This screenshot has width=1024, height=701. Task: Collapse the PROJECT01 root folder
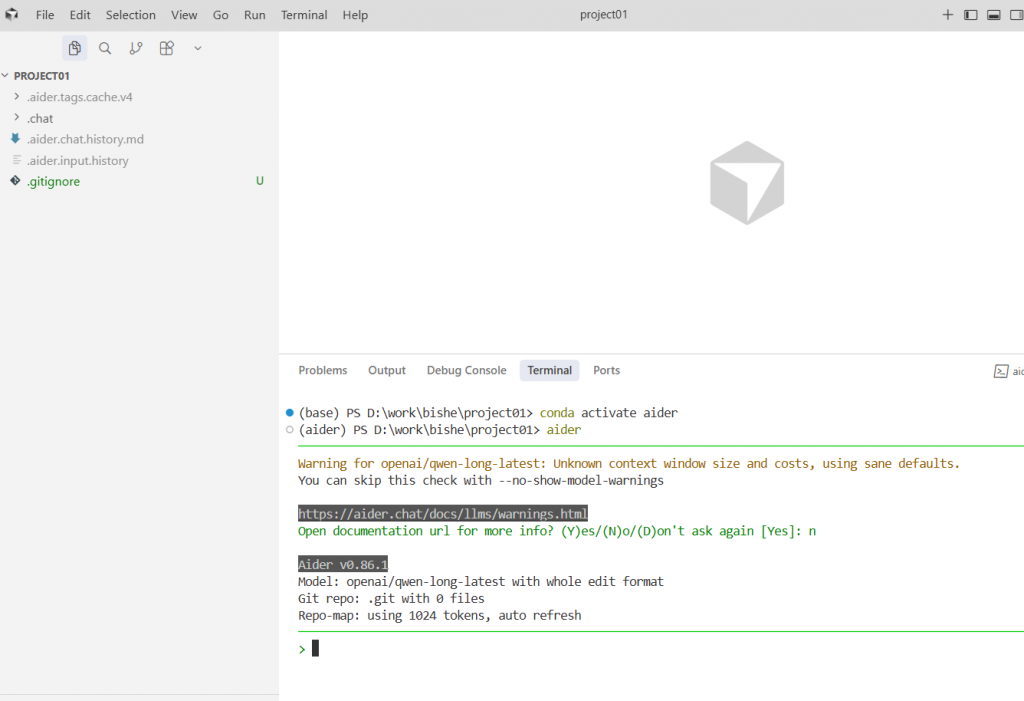click(41, 76)
